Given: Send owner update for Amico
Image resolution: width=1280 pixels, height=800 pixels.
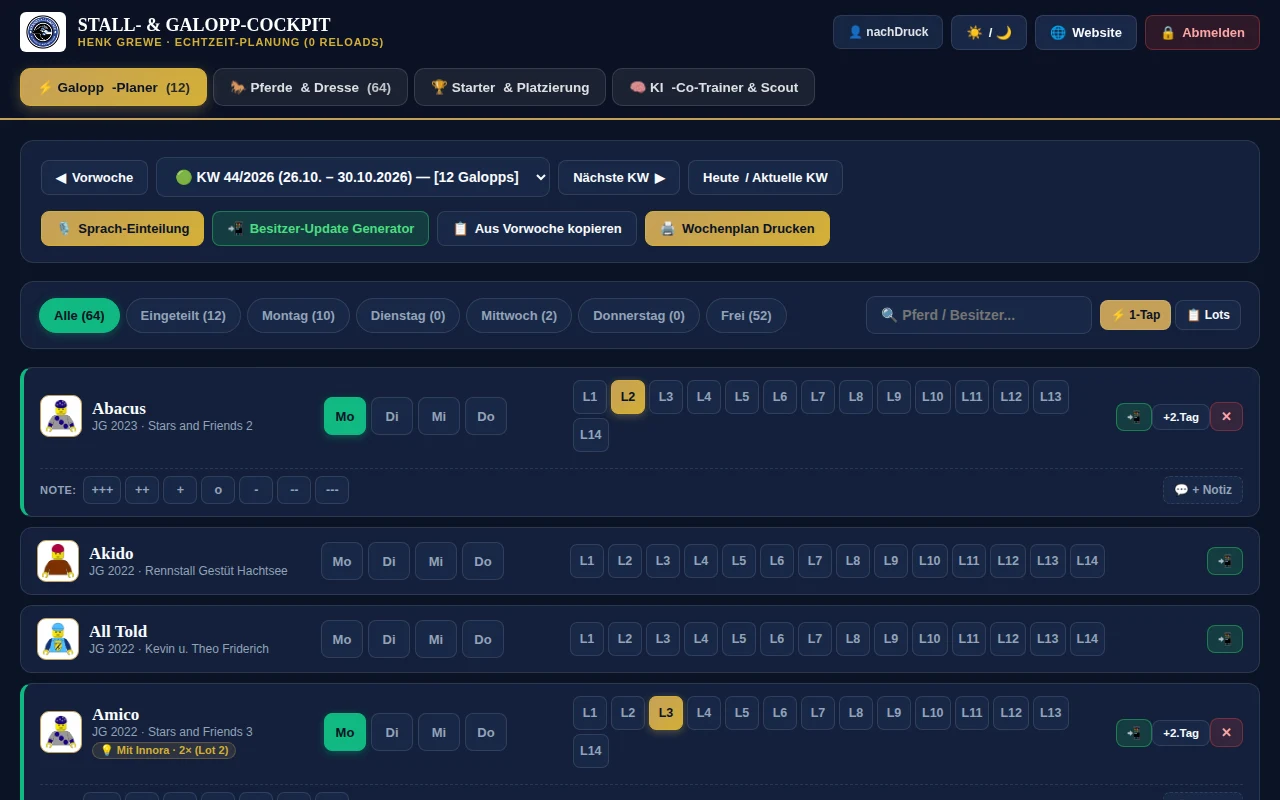Looking at the screenshot, I should [x=1134, y=733].
